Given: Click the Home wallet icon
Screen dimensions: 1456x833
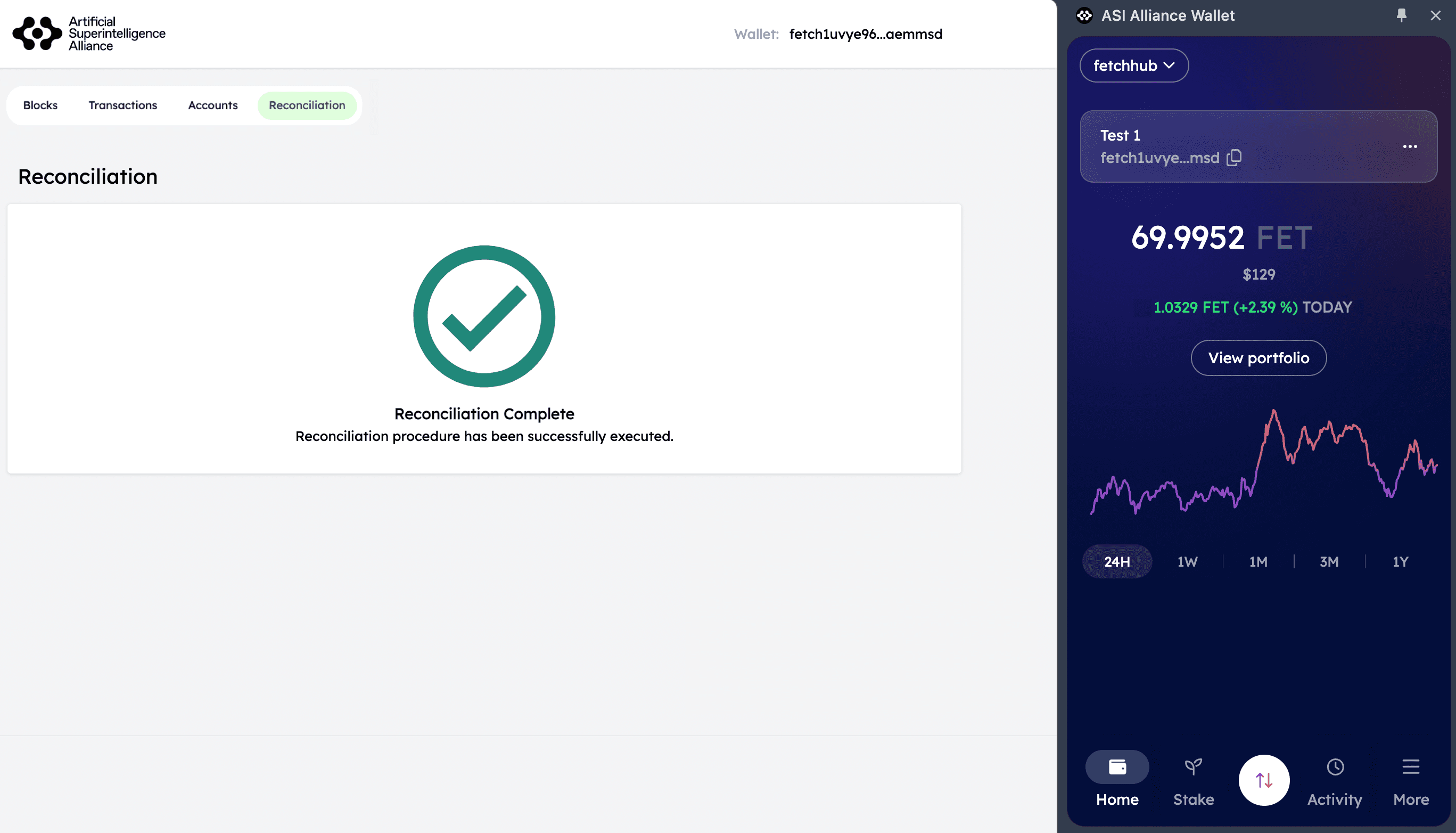Looking at the screenshot, I should point(1117,766).
